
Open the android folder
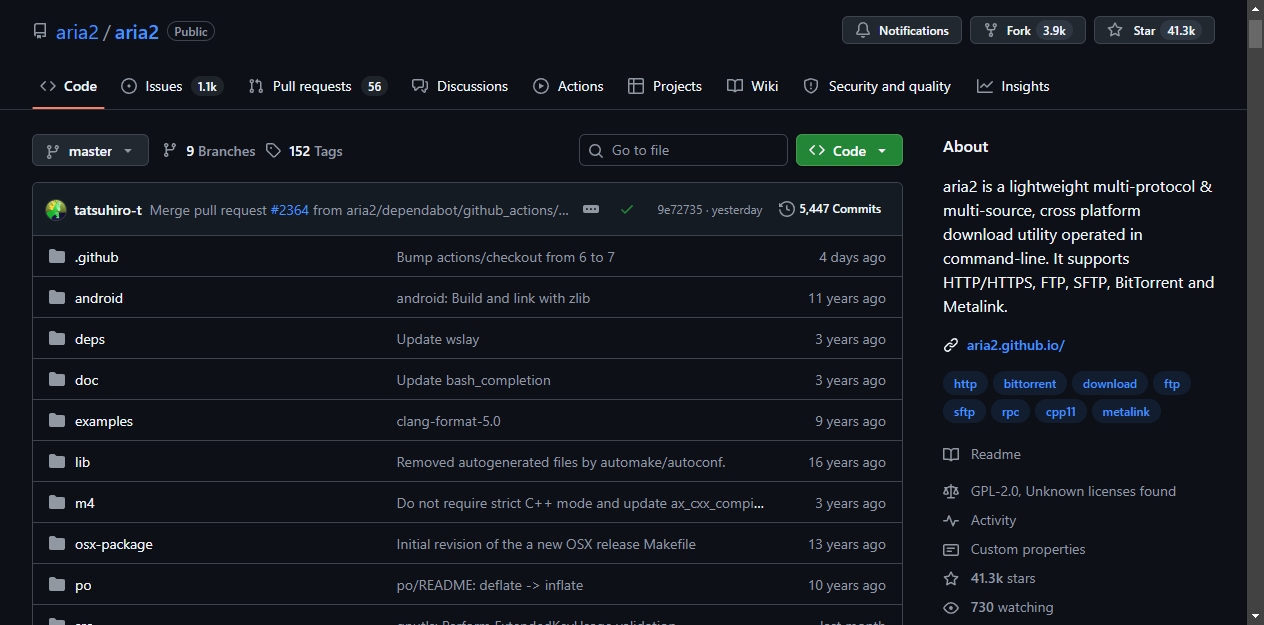(x=99, y=298)
